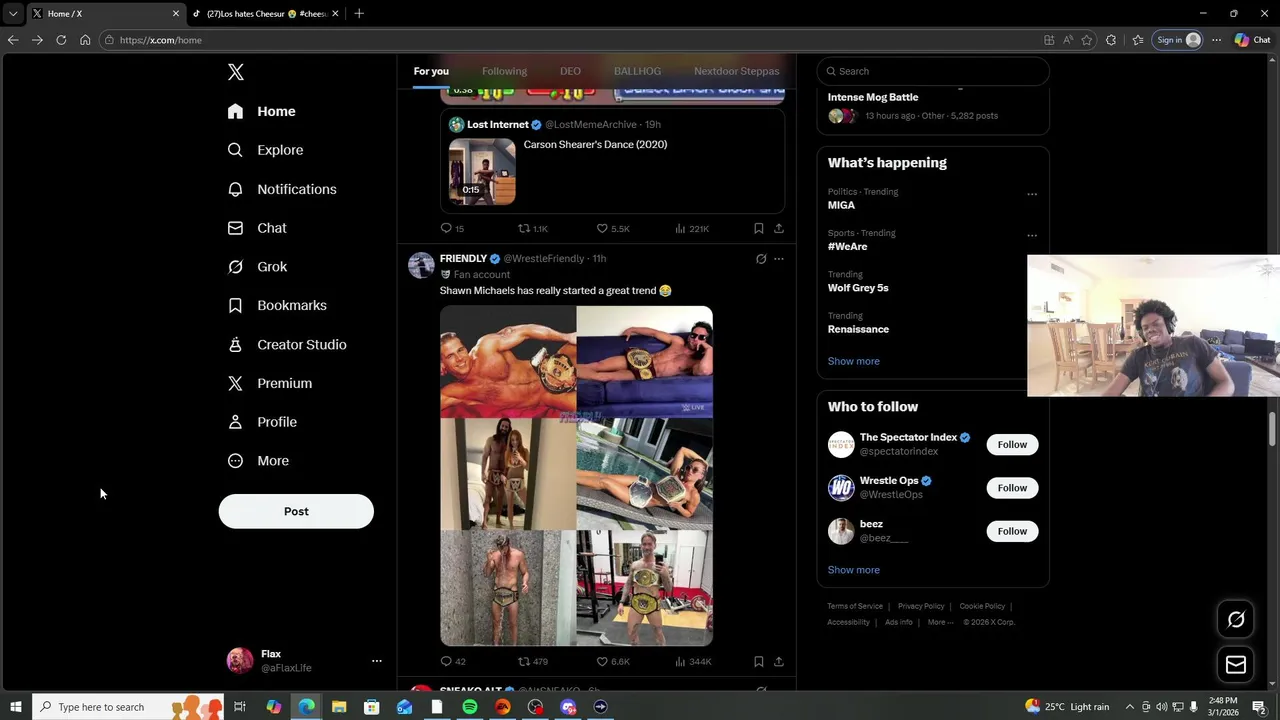The image size is (1280, 720).
Task: Open Renaissance trending topic
Action: [858, 329]
